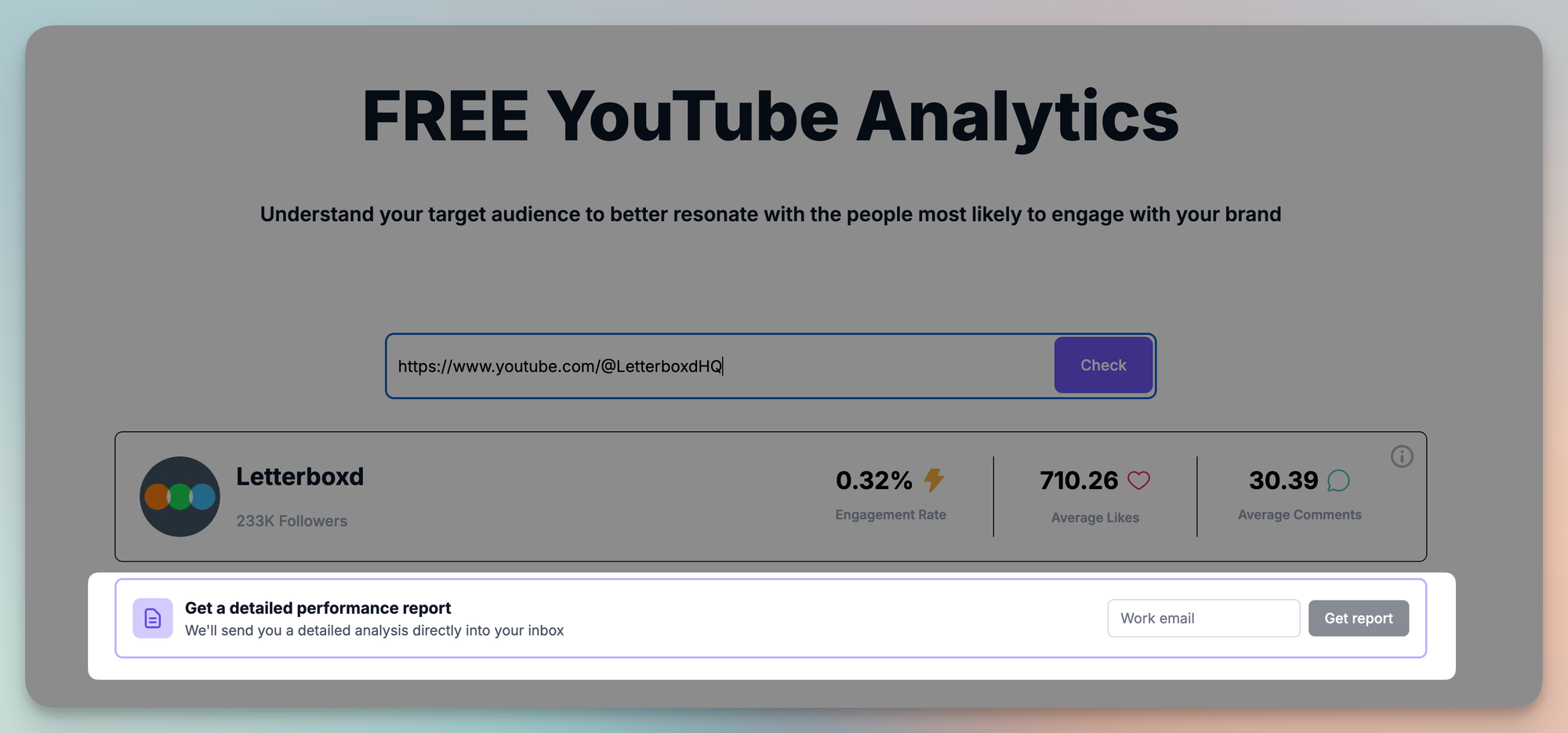The image size is (1568, 733).
Task: Click the heart icon beside 710.26
Action: click(x=1138, y=480)
